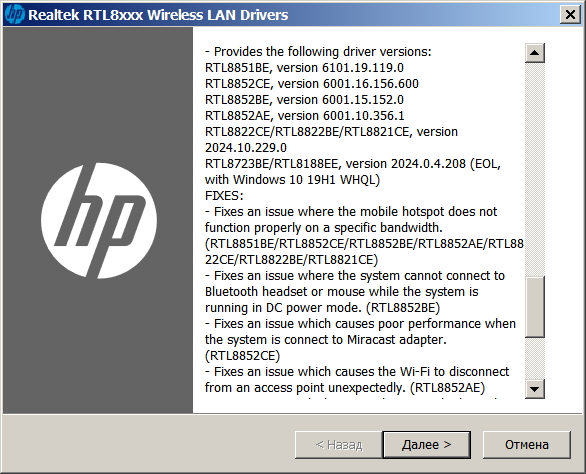Click the down arrow of the notes scrollbar
This screenshot has width=586, height=474.
click(534, 389)
